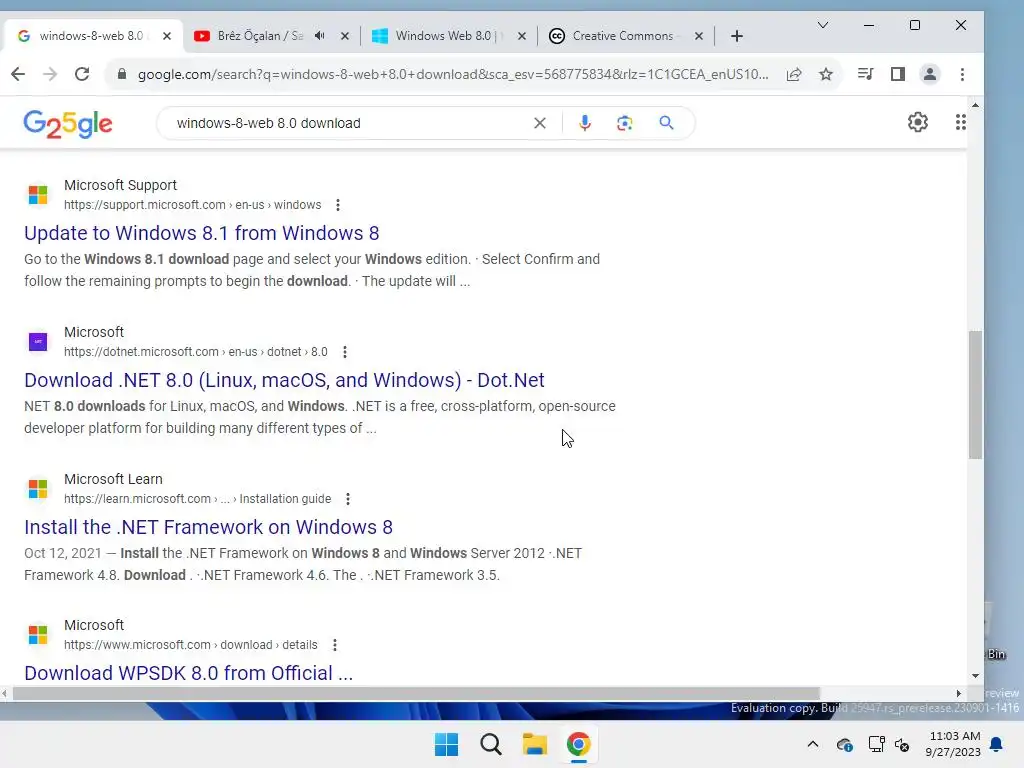Open OneDrive tray icon
The height and width of the screenshot is (768, 1024).
coord(844,744)
